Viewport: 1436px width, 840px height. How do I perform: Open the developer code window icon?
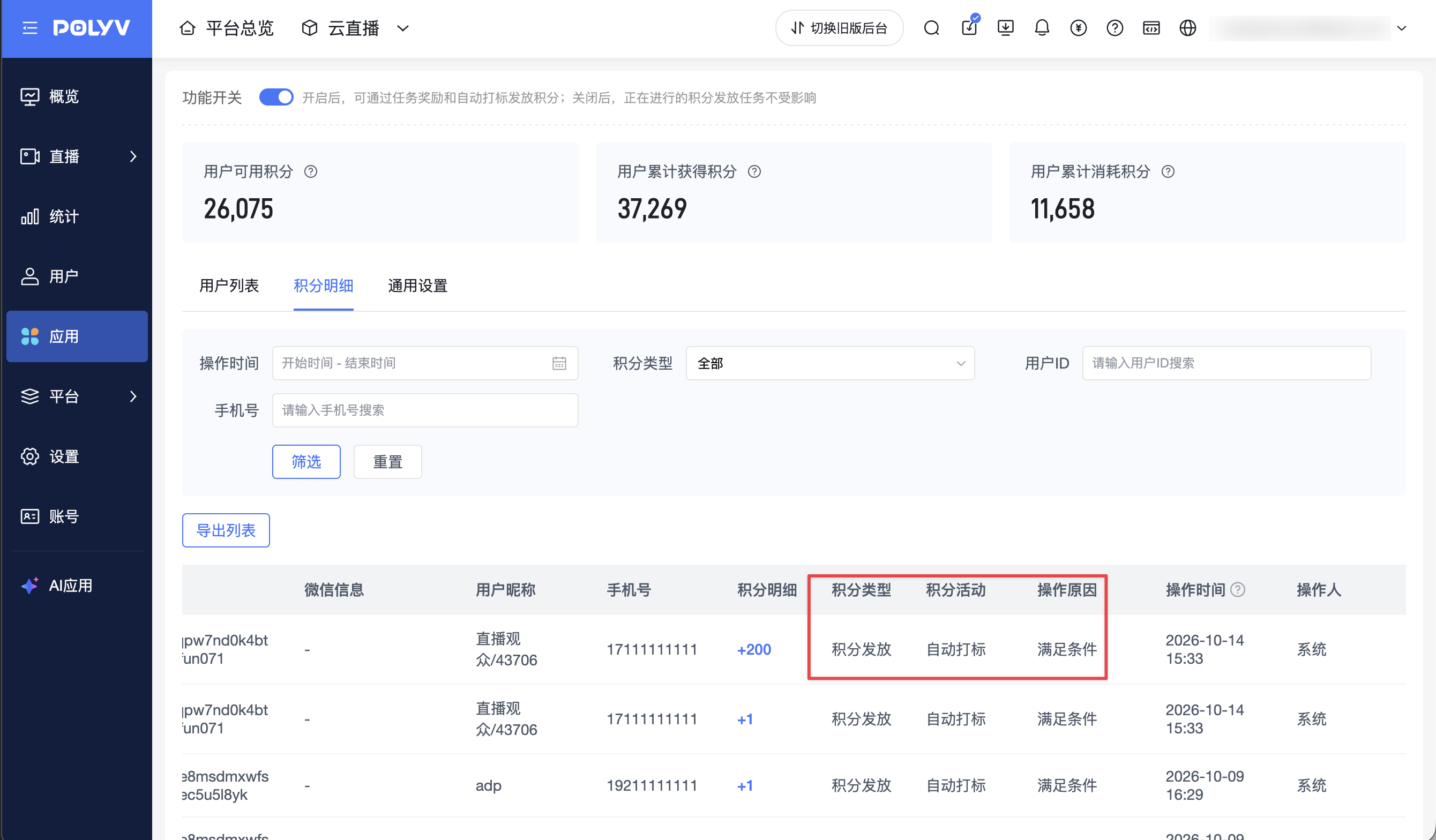click(1151, 28)
